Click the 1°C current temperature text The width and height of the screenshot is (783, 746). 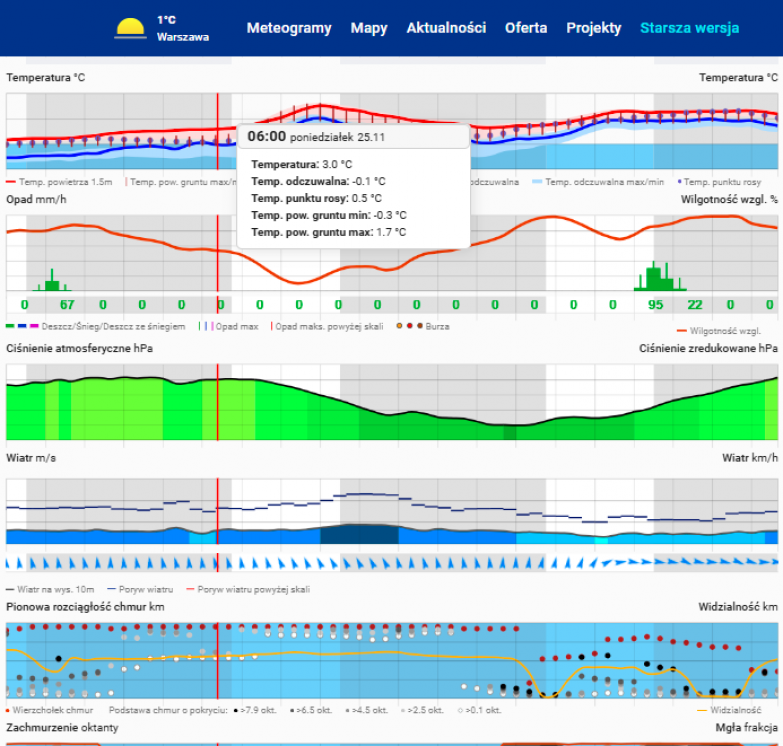166,20
